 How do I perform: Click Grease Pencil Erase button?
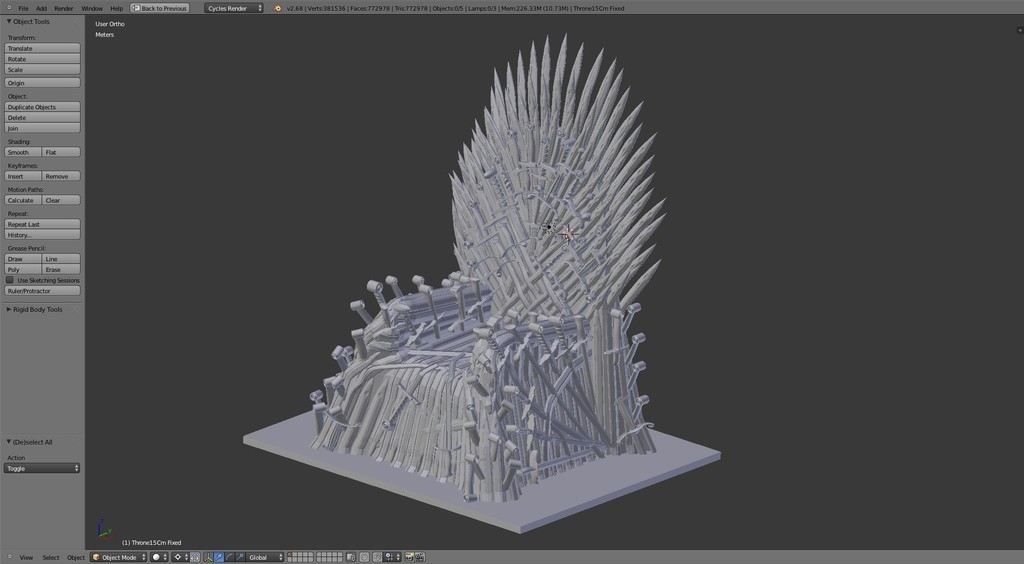(61, 269)
